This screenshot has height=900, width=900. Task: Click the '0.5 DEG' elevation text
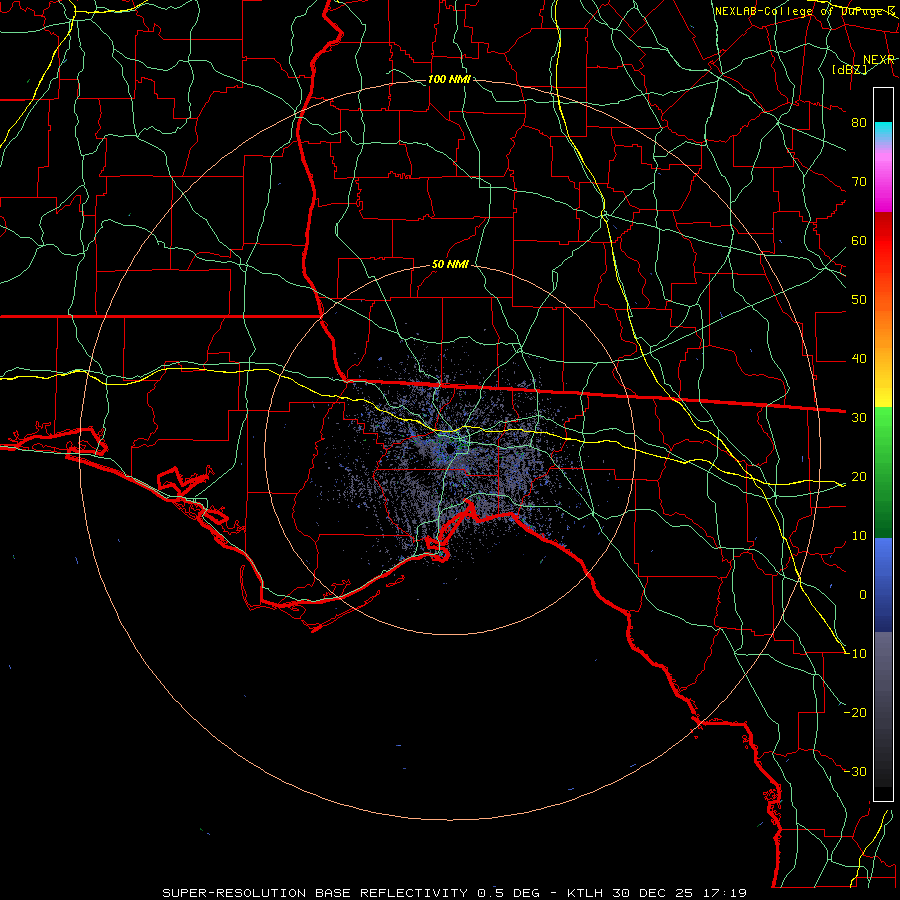(508, 893)
